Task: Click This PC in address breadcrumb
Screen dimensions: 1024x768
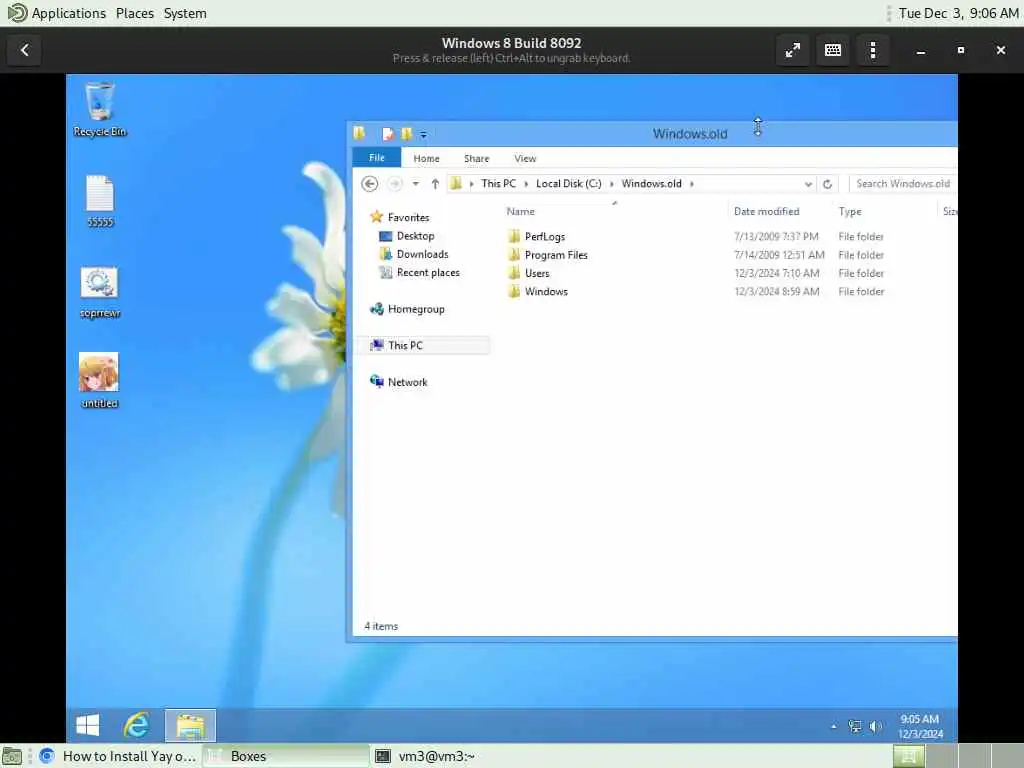Action: [498, 184]
